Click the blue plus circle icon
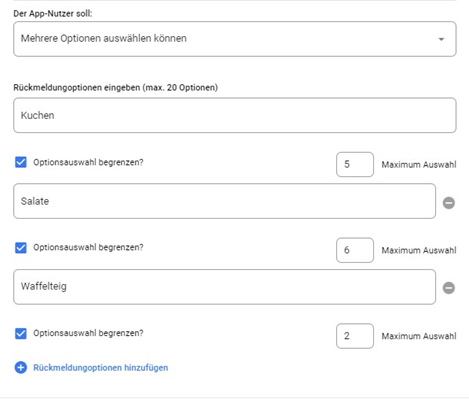Image resolution: width=469 pixels, height=399 pixels. (21, 368)
